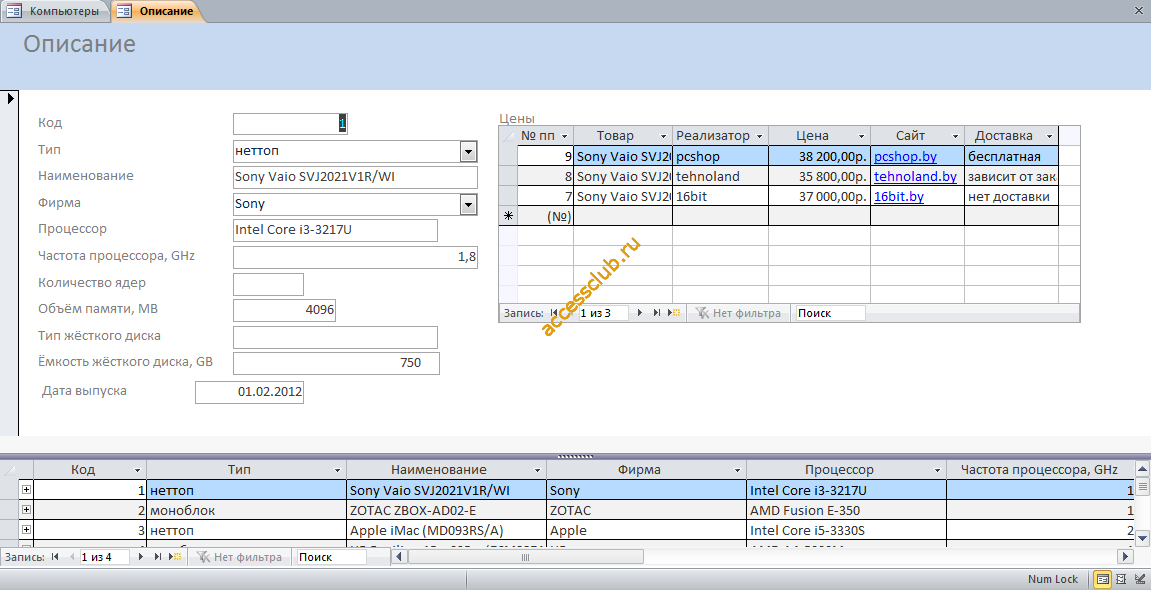Go to first record in Цены subform
Image resolution: width=1157 pixels, height=616 pixels.
click(553, 313)
